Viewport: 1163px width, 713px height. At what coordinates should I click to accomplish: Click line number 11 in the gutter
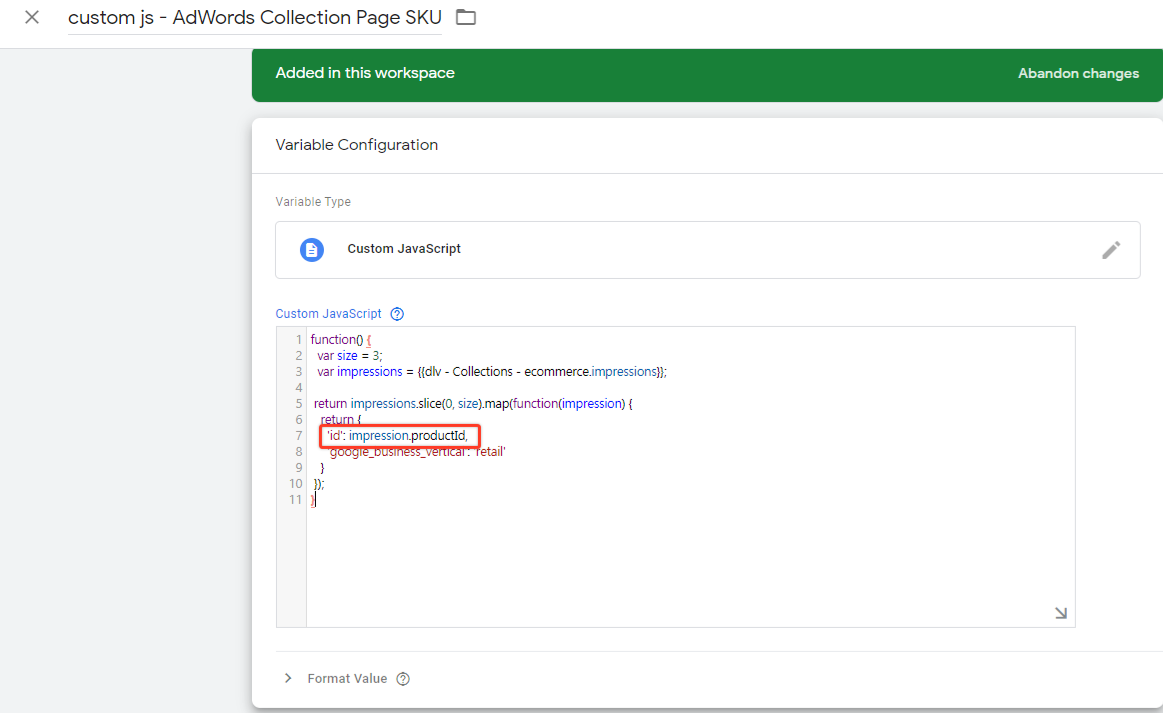295,499
